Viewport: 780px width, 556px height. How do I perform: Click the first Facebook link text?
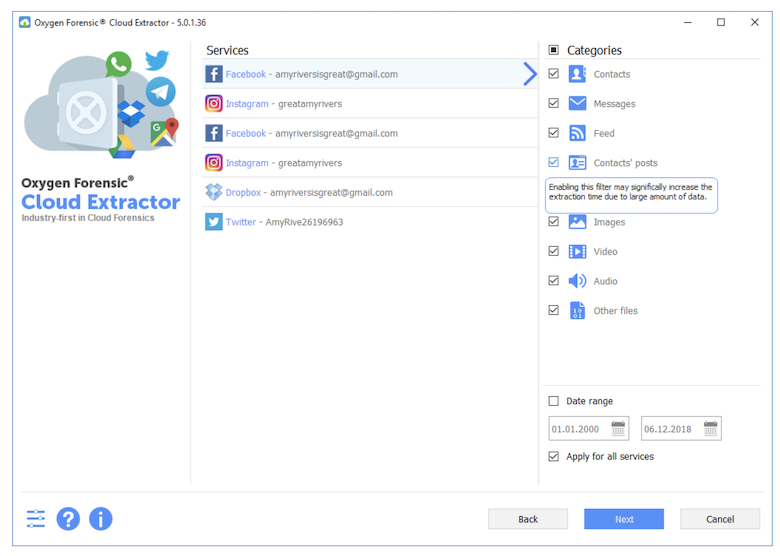[x=246, y=74]
